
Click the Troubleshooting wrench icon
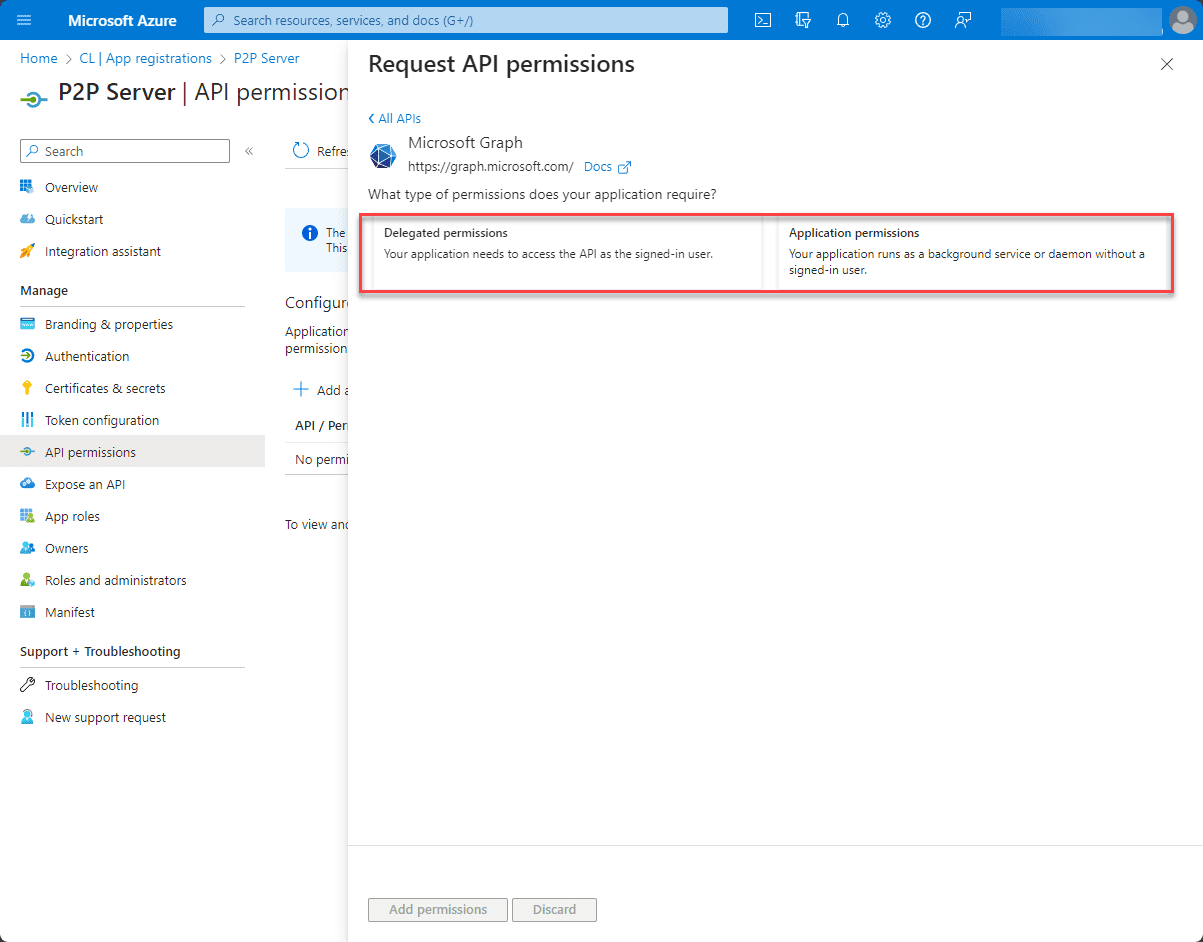27,685
